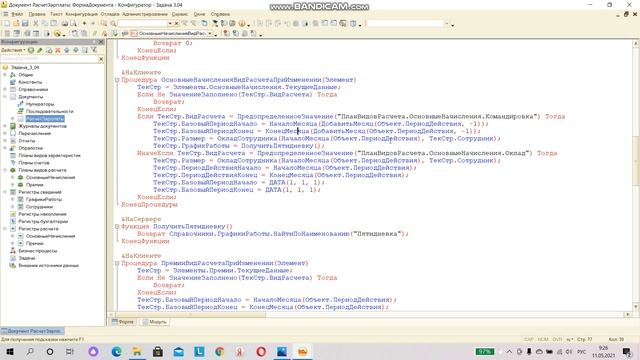Open the Правка menu
The image size is (640, 360).
pos(37,14)
